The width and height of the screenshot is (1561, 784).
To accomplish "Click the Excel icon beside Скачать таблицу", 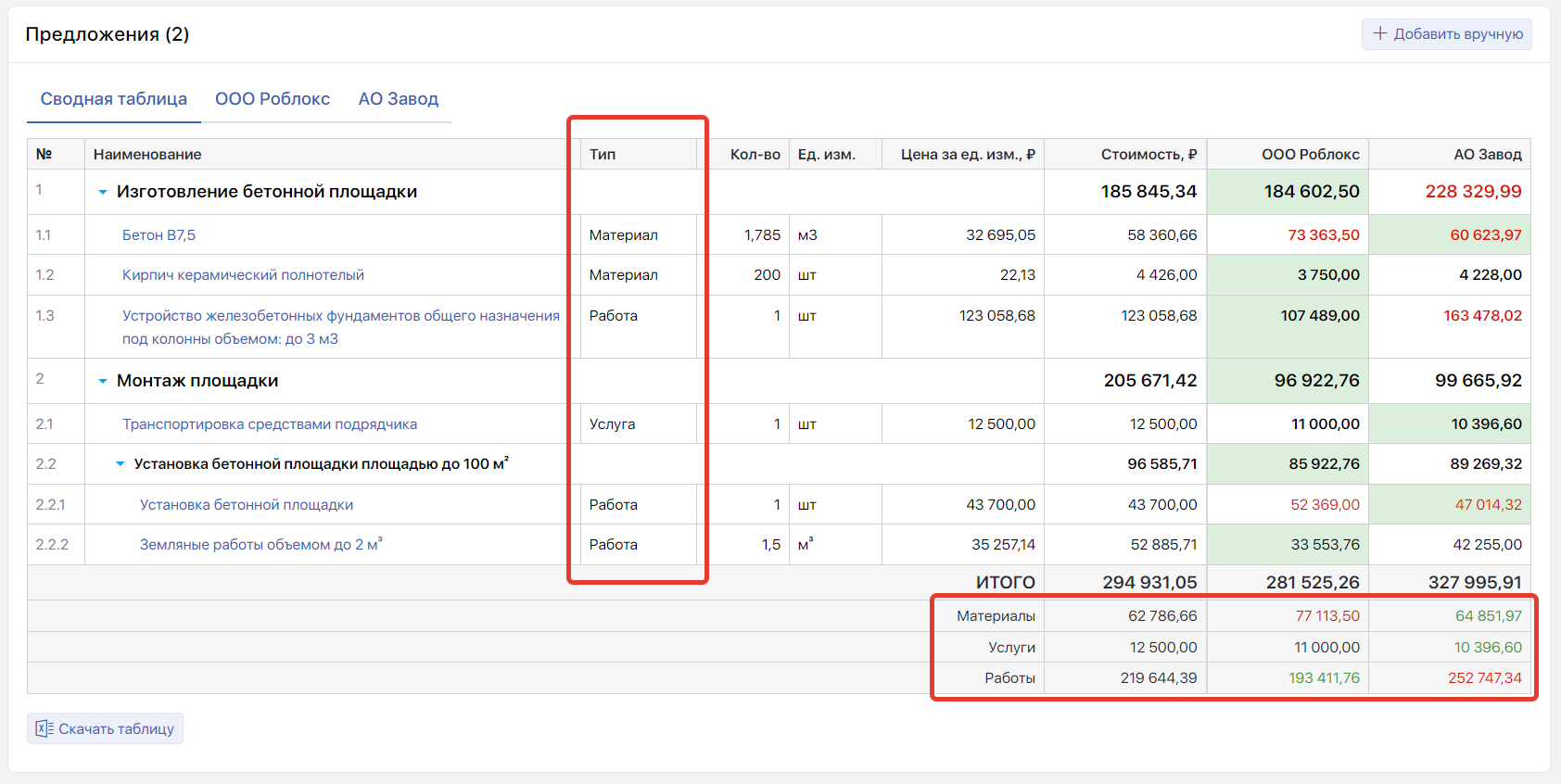I will tap(44, 728).
